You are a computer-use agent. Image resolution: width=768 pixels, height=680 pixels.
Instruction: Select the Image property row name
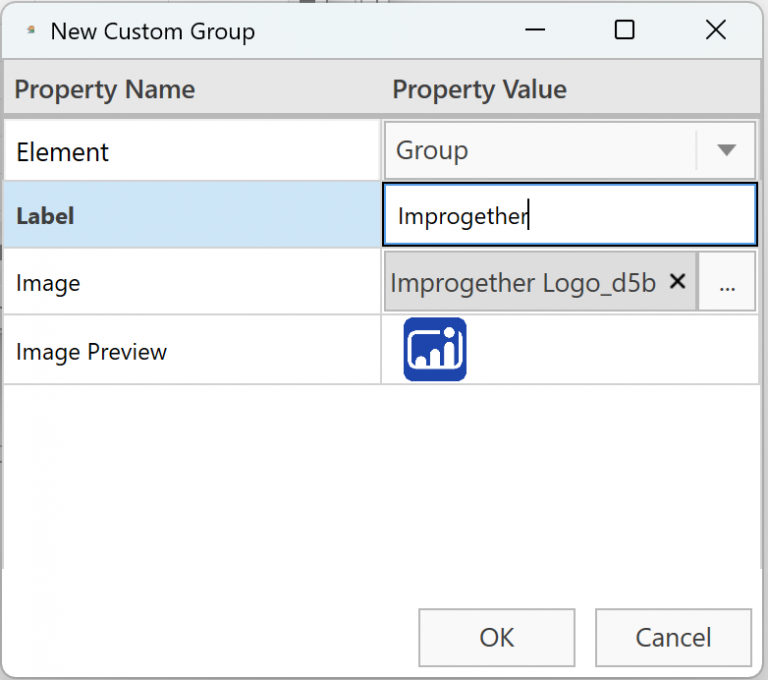coord(48,284)
